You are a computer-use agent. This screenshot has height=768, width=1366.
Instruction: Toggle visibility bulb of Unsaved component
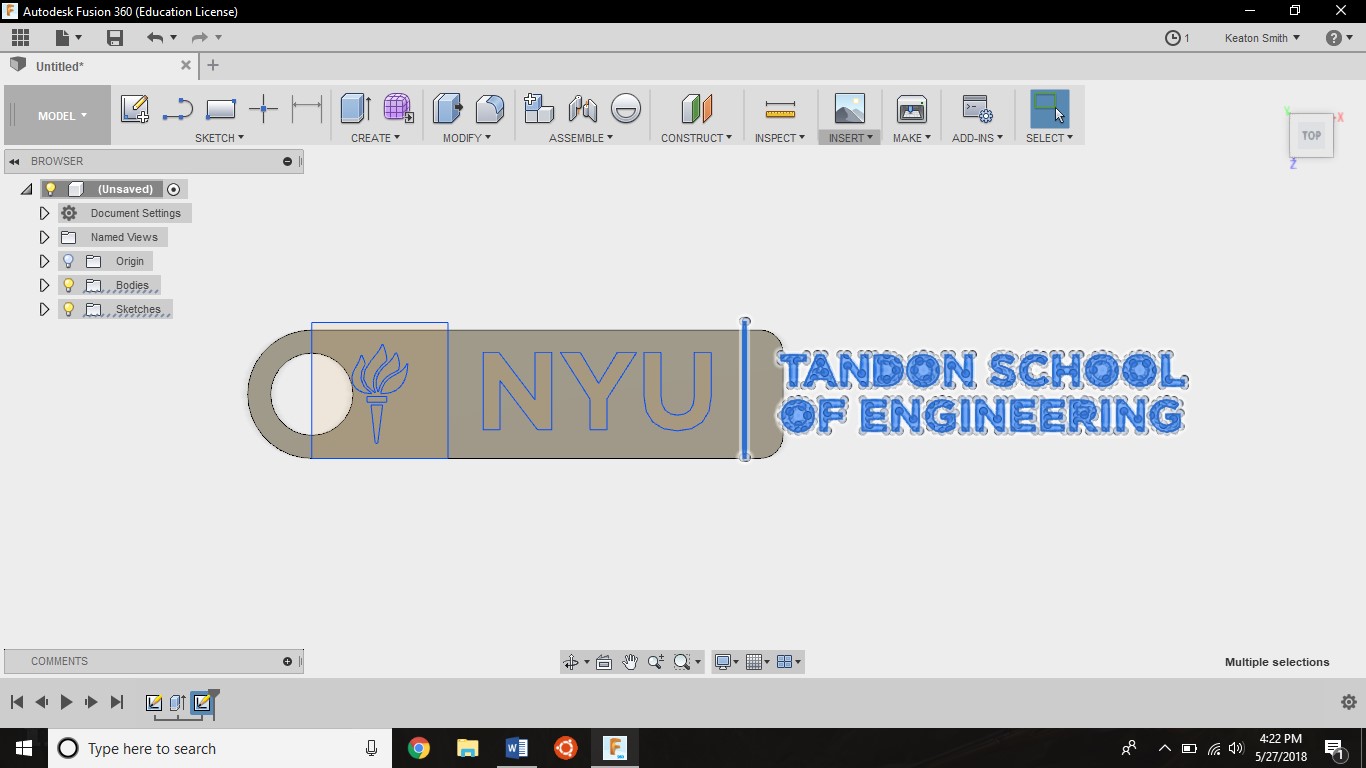click(50, 189)
